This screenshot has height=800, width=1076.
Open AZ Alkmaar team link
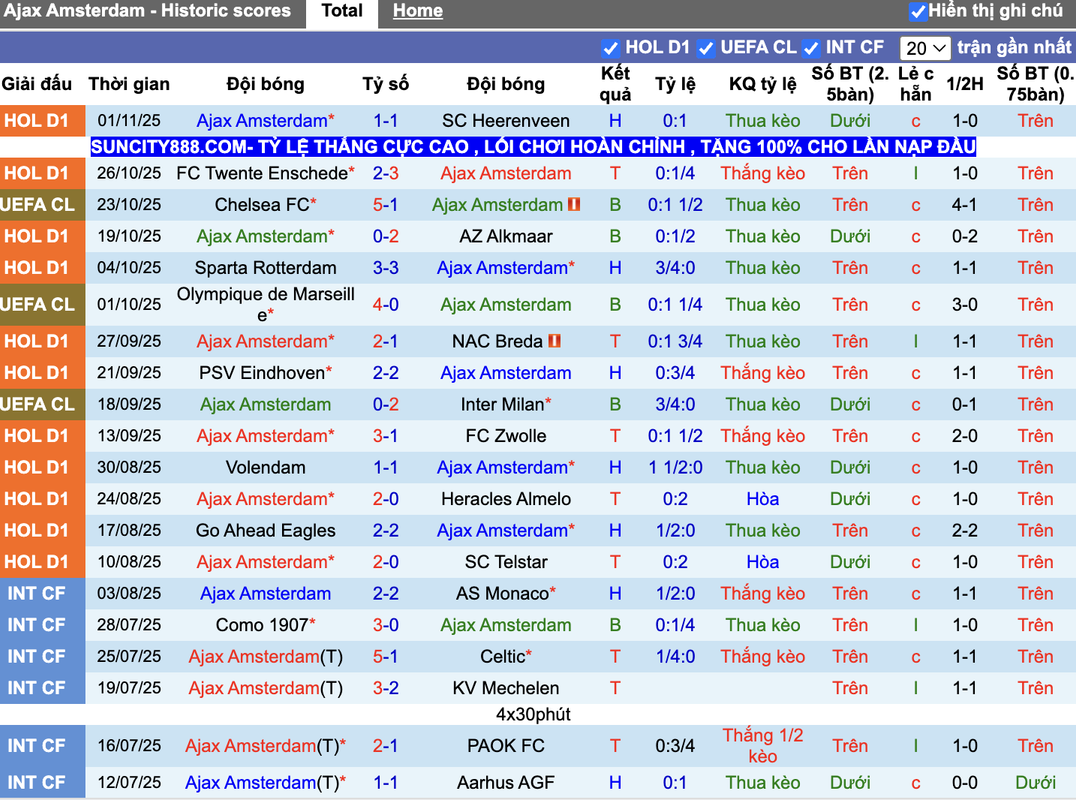(506, 236)
